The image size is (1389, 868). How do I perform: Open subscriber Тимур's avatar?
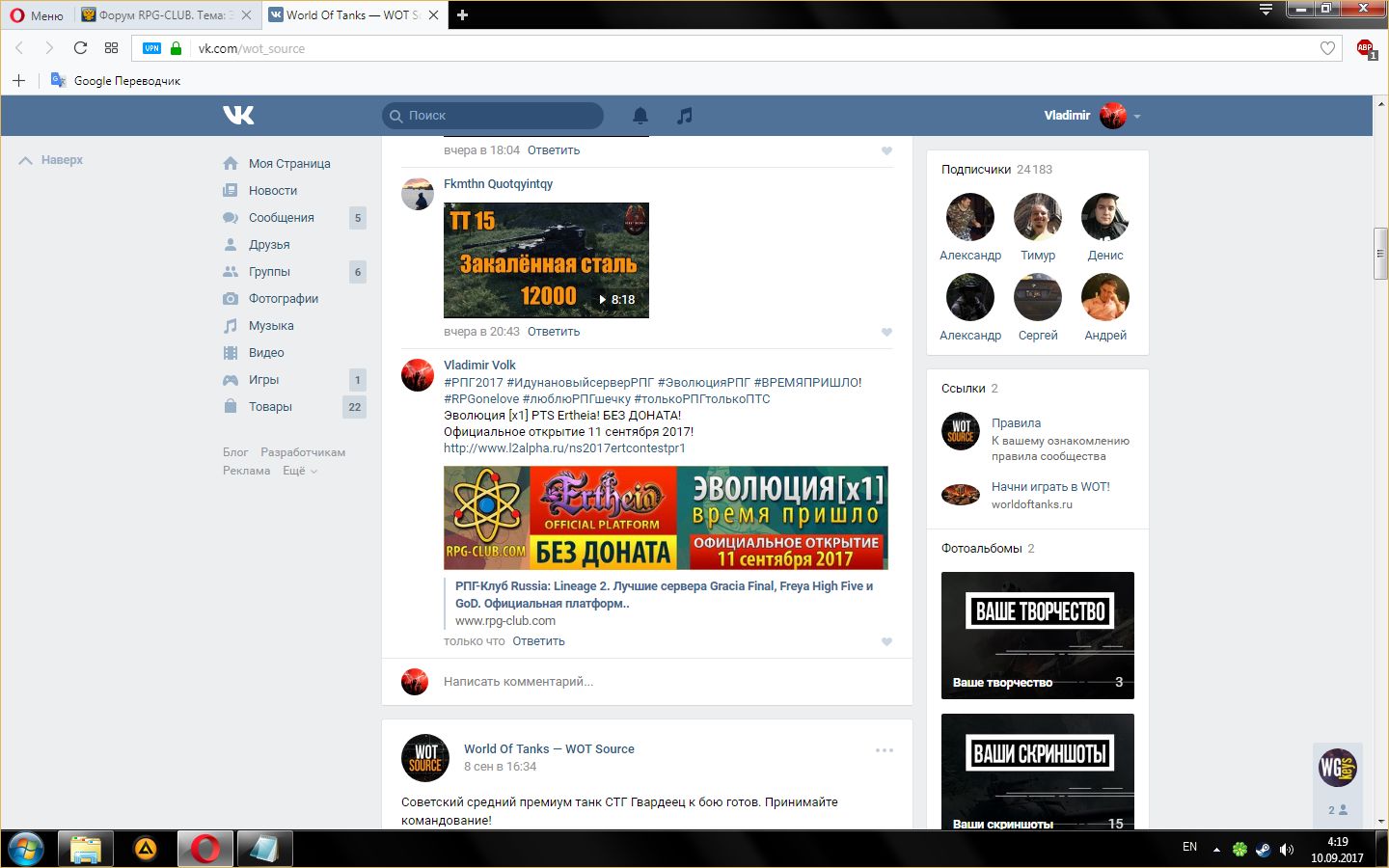click(1038, 217)
